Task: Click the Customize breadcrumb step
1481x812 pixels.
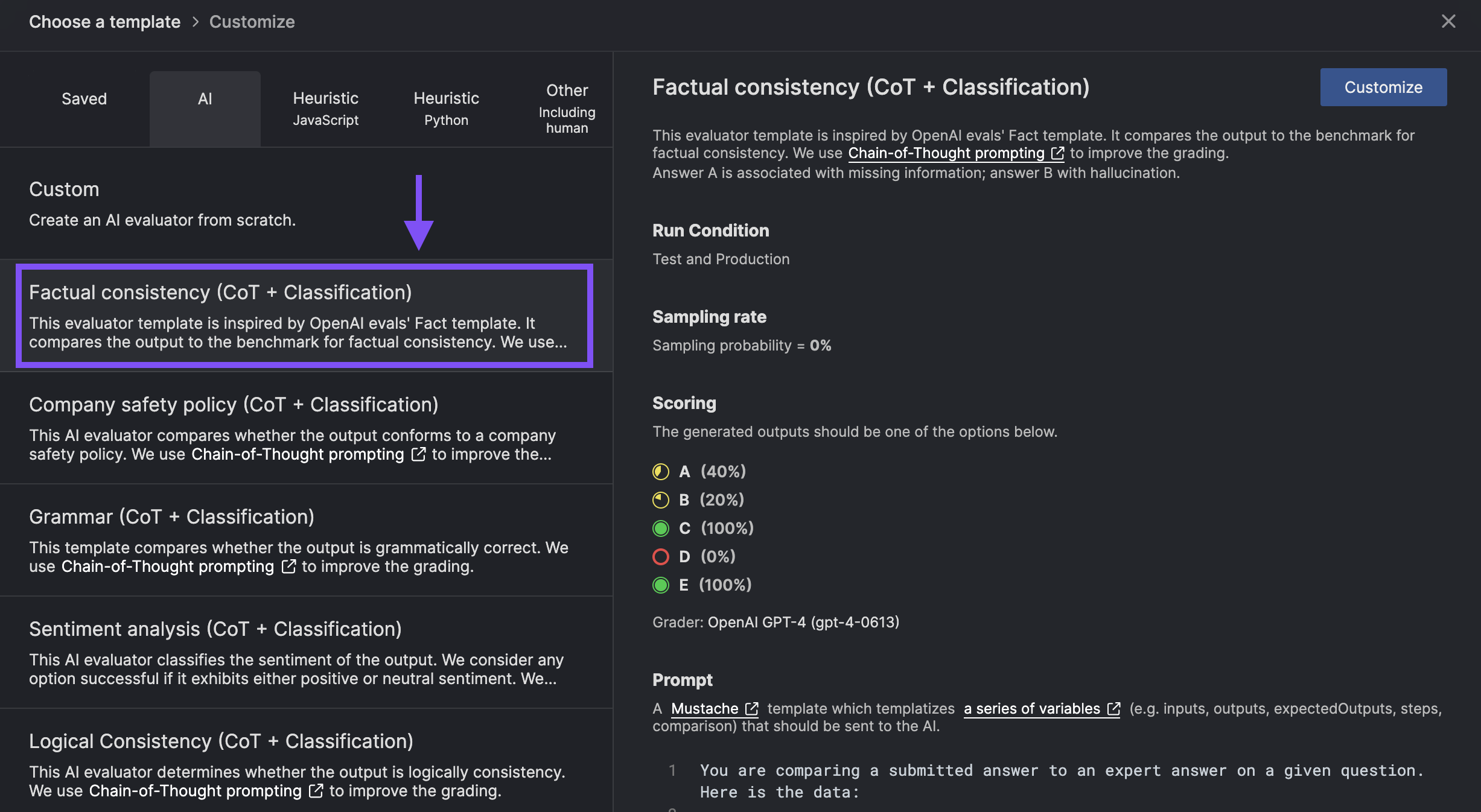Action: [252, 22]
